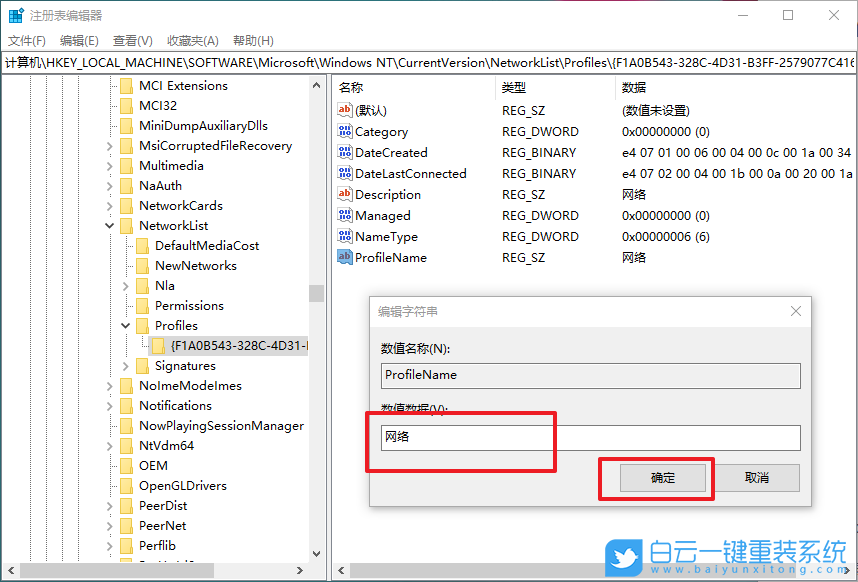Click the binary icon beside DateLastConnected
858x582 pixels.
[x=345, y=173]
